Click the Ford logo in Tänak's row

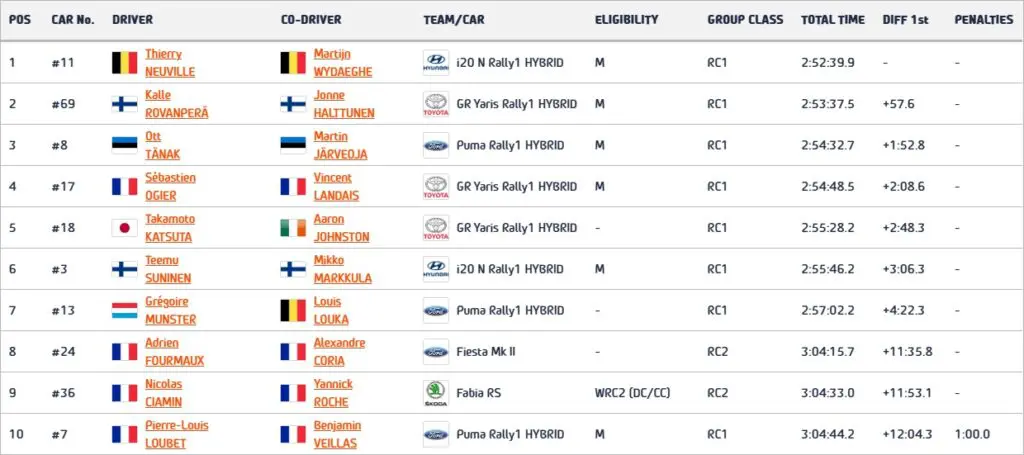(x=436, y=145)
